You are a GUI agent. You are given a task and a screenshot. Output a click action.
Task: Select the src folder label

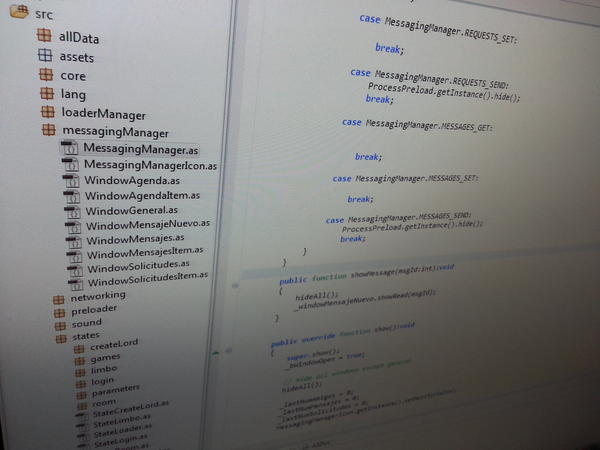pos(44,14)
